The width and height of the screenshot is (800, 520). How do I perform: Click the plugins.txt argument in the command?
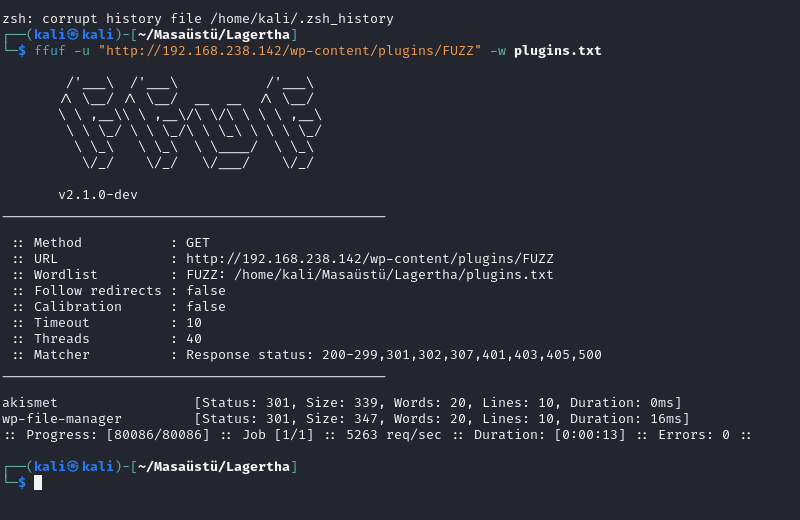[558, 51]
